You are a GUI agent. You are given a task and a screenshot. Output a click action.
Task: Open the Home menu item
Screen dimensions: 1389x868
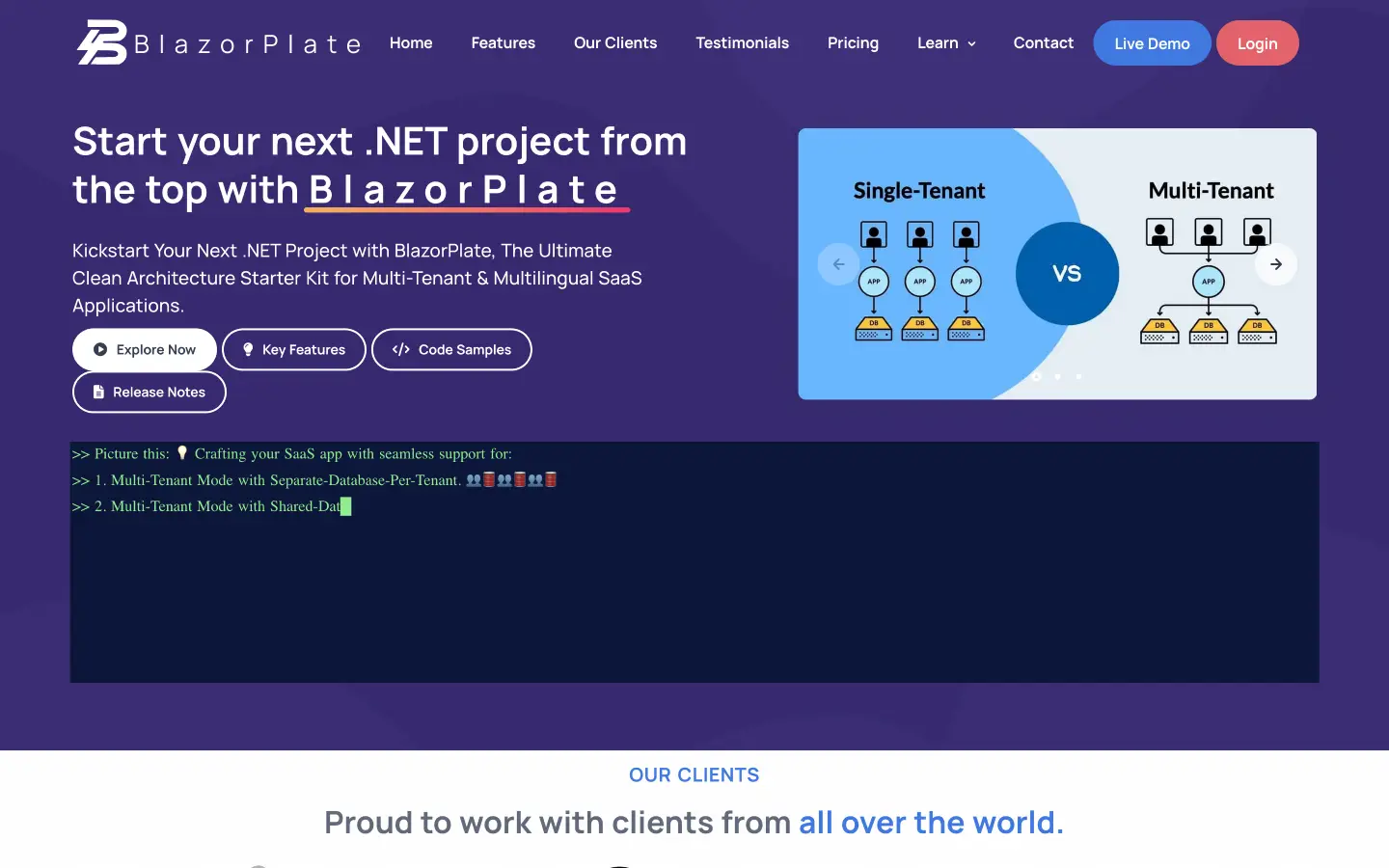pyautogui.click(x=411, y=42)
